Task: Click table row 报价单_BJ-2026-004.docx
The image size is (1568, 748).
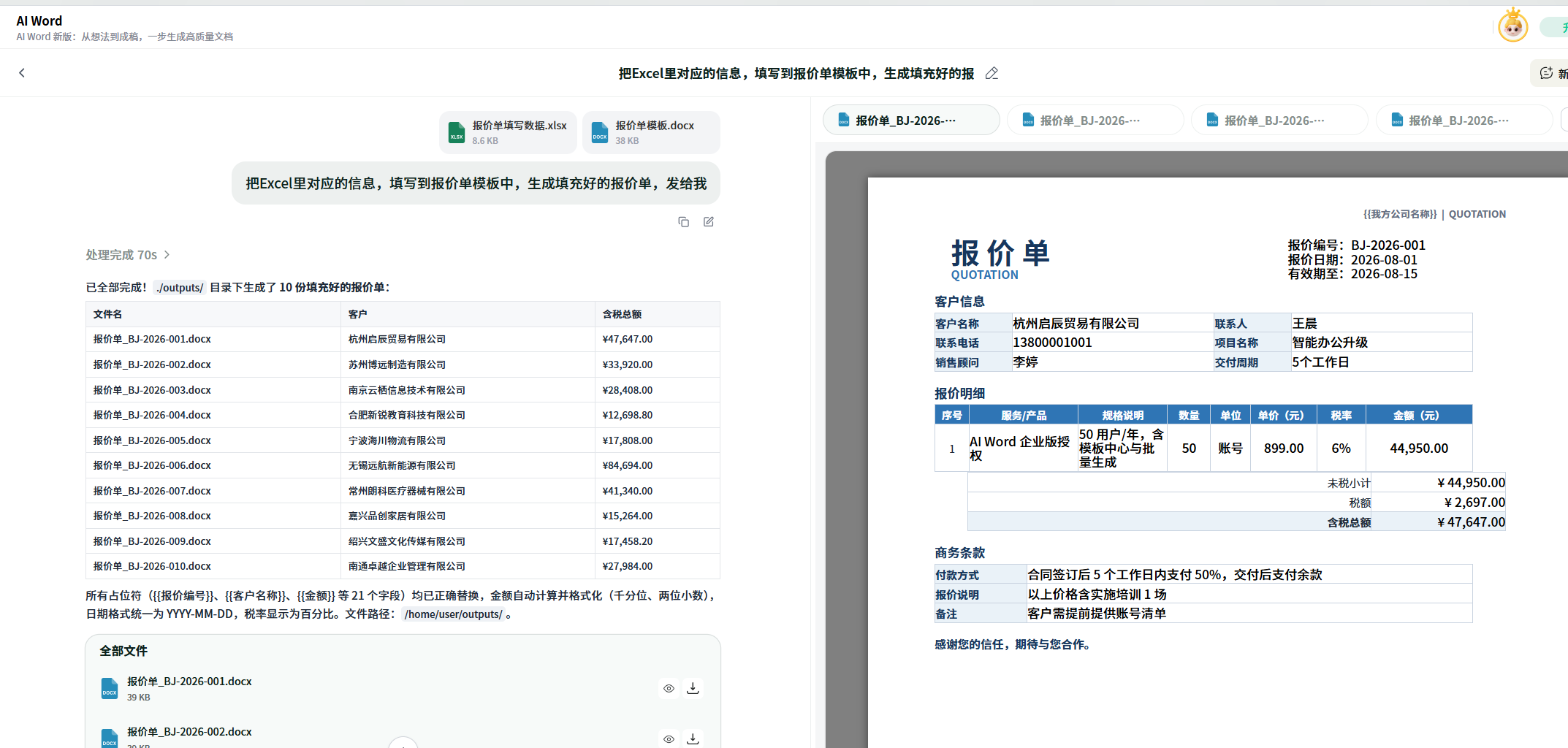Action: tap(403, 415)
